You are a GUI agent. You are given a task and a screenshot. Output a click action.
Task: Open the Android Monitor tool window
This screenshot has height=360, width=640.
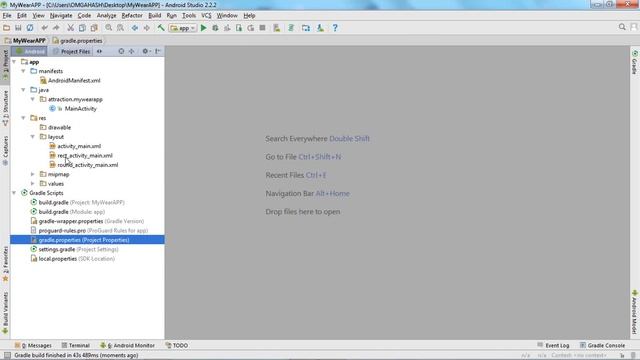point(128,345)
